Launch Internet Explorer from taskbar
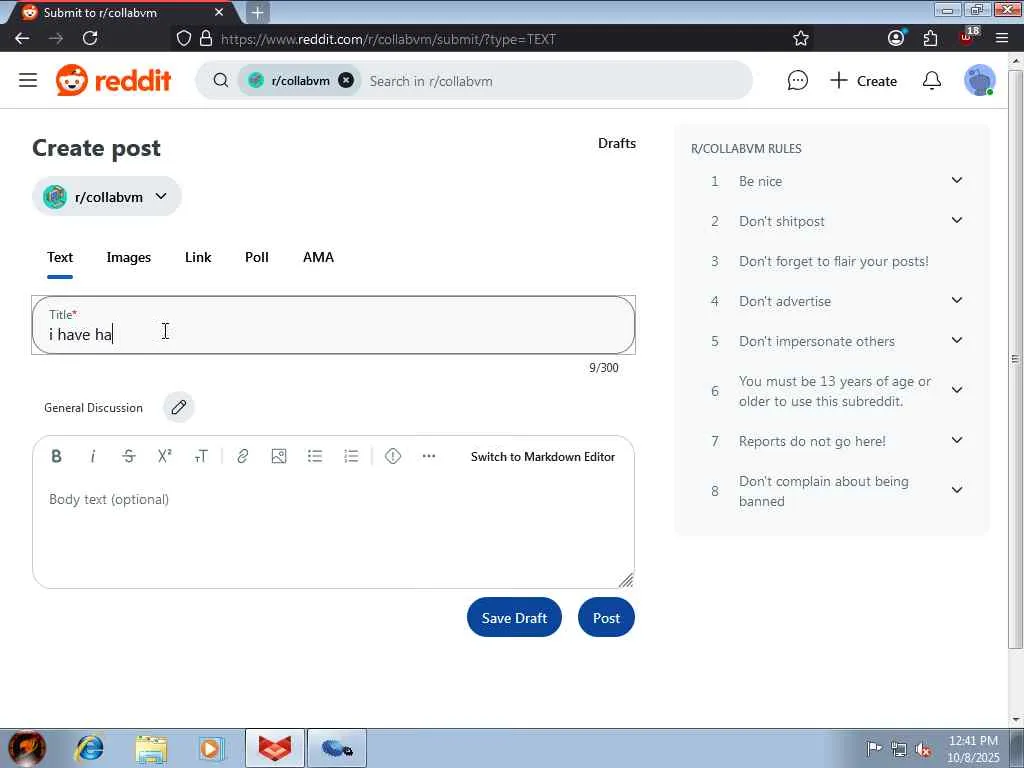1024x768 pixels. 89,748
